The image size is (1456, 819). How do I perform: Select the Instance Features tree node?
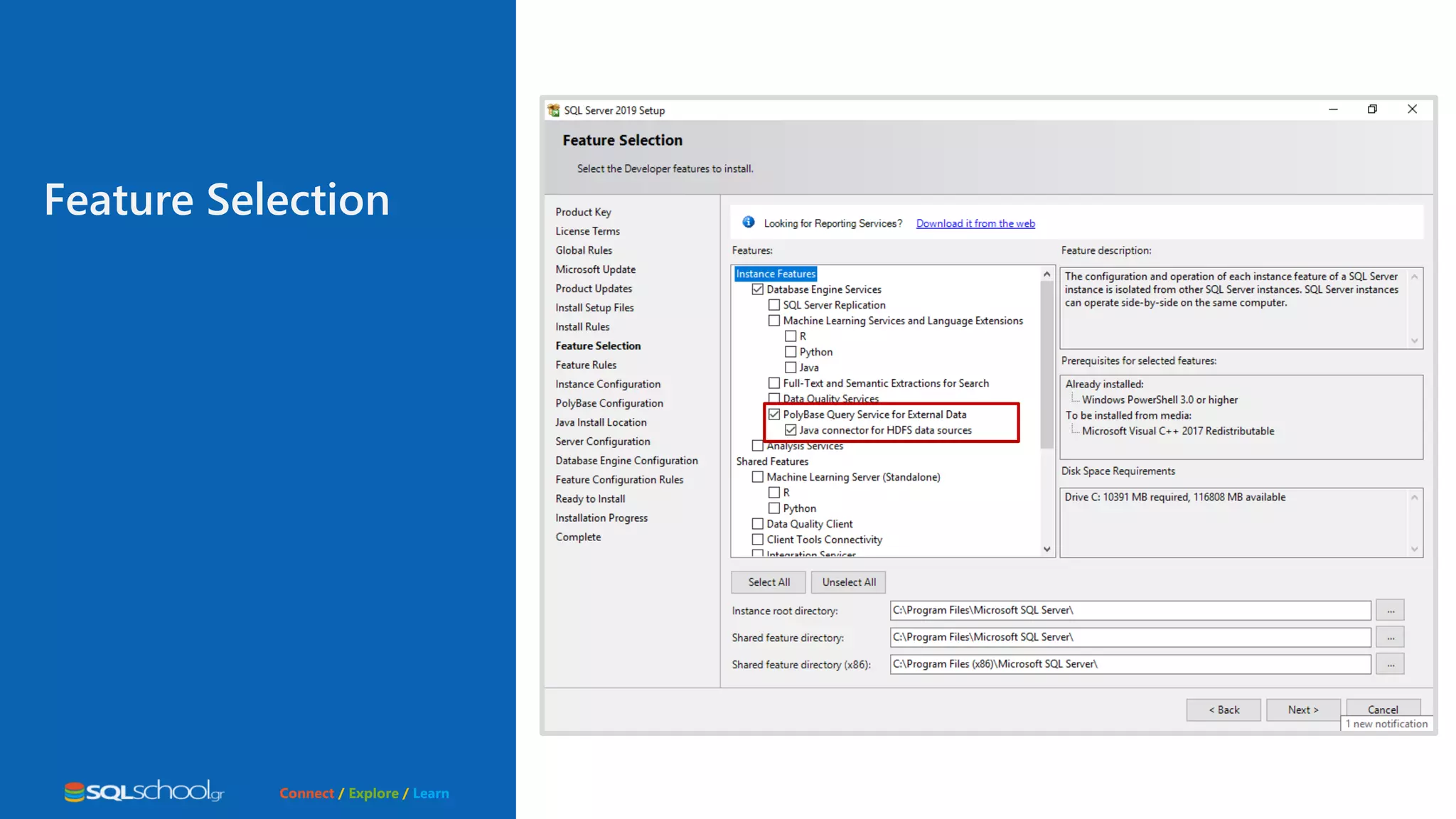pos(776,274)
